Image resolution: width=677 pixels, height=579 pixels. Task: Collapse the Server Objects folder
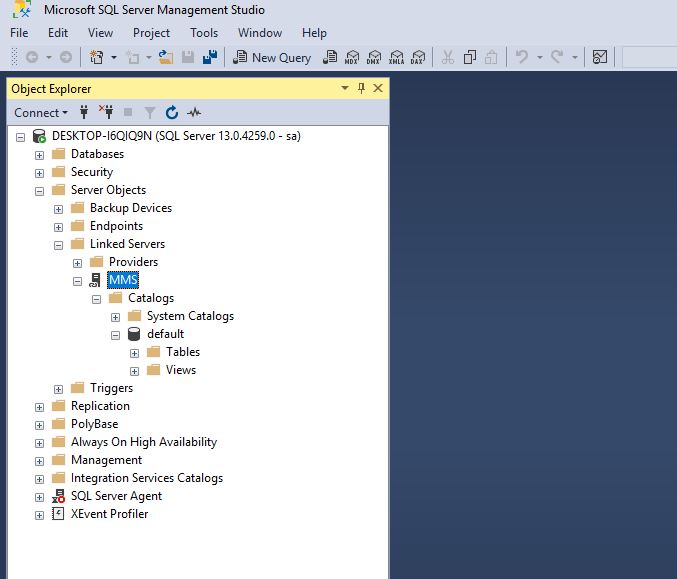[39, 191]
